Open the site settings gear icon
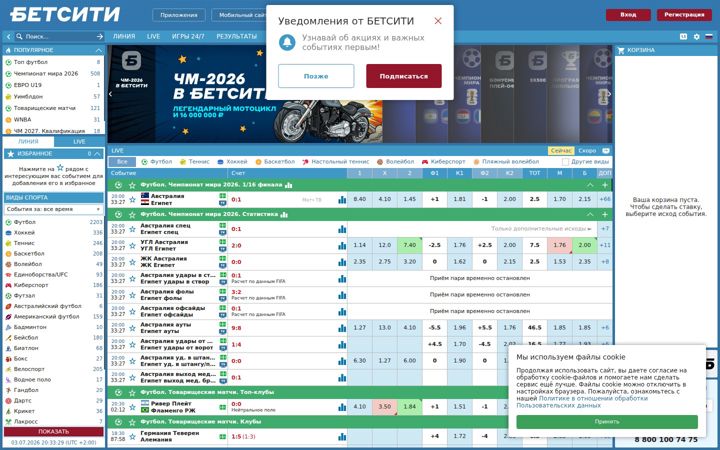 pos(696,36)
